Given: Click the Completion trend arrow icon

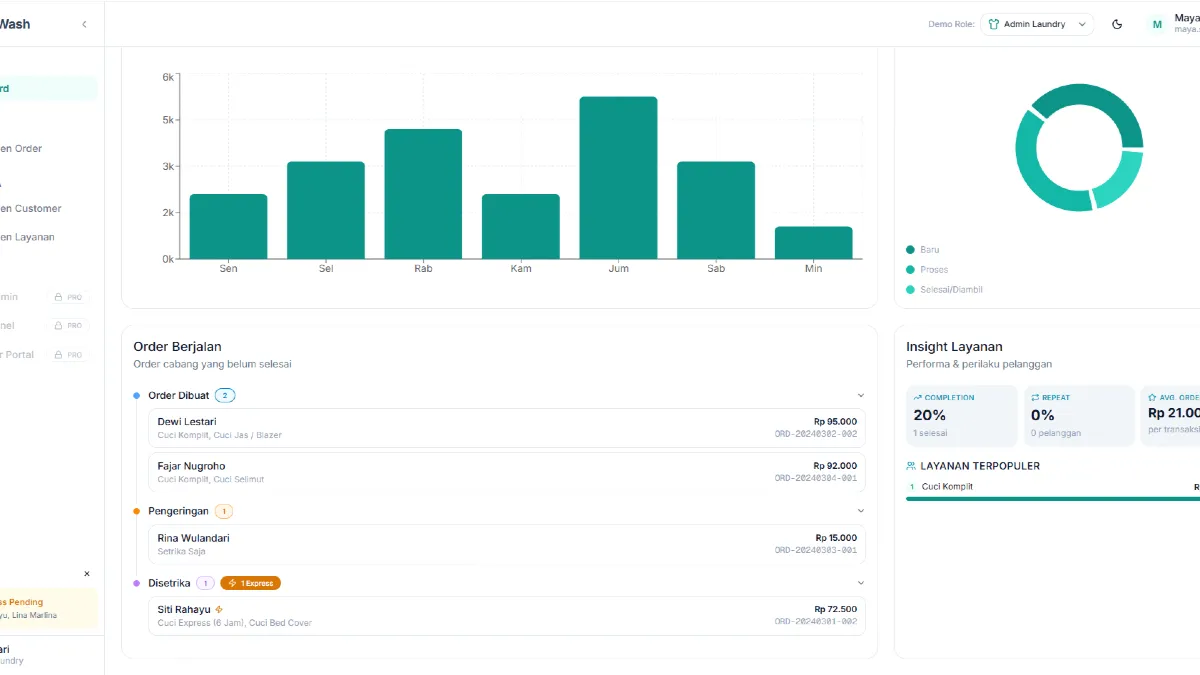Looking at the screenshot, I should coord(917,397).
